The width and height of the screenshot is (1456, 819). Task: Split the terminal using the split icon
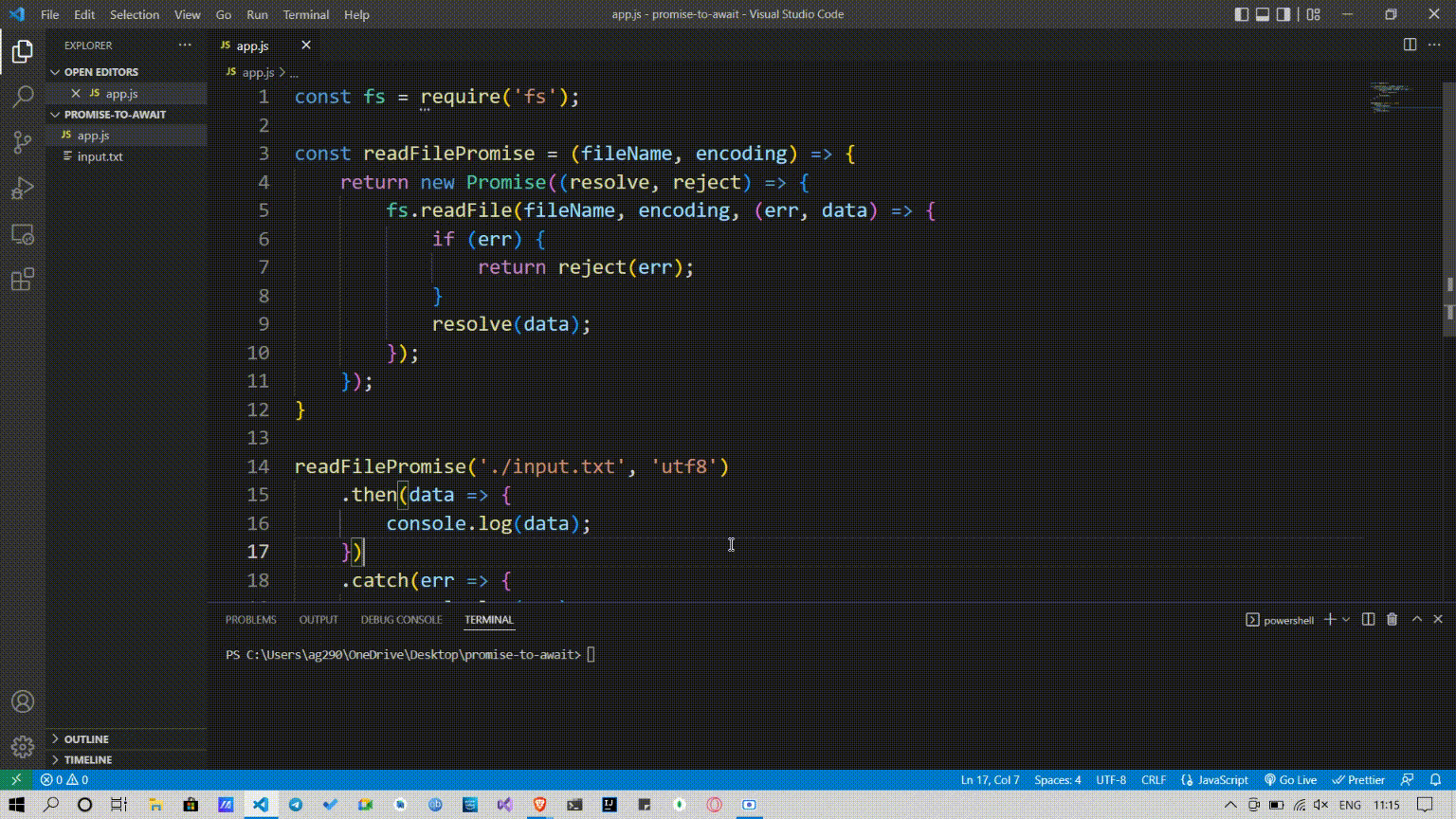pos(1366,619)
